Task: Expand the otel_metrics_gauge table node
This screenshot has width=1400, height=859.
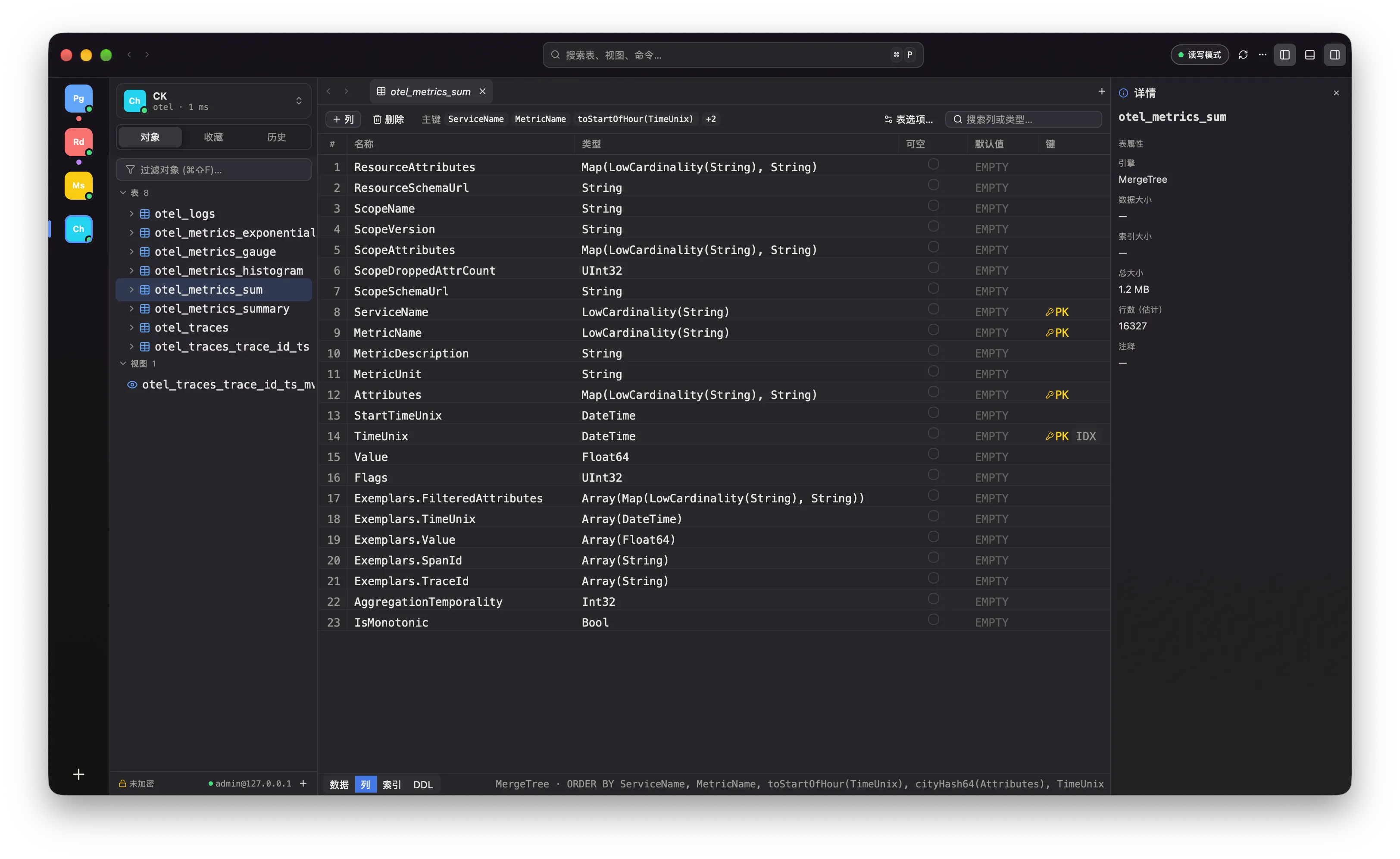Action: coord(131,252)
